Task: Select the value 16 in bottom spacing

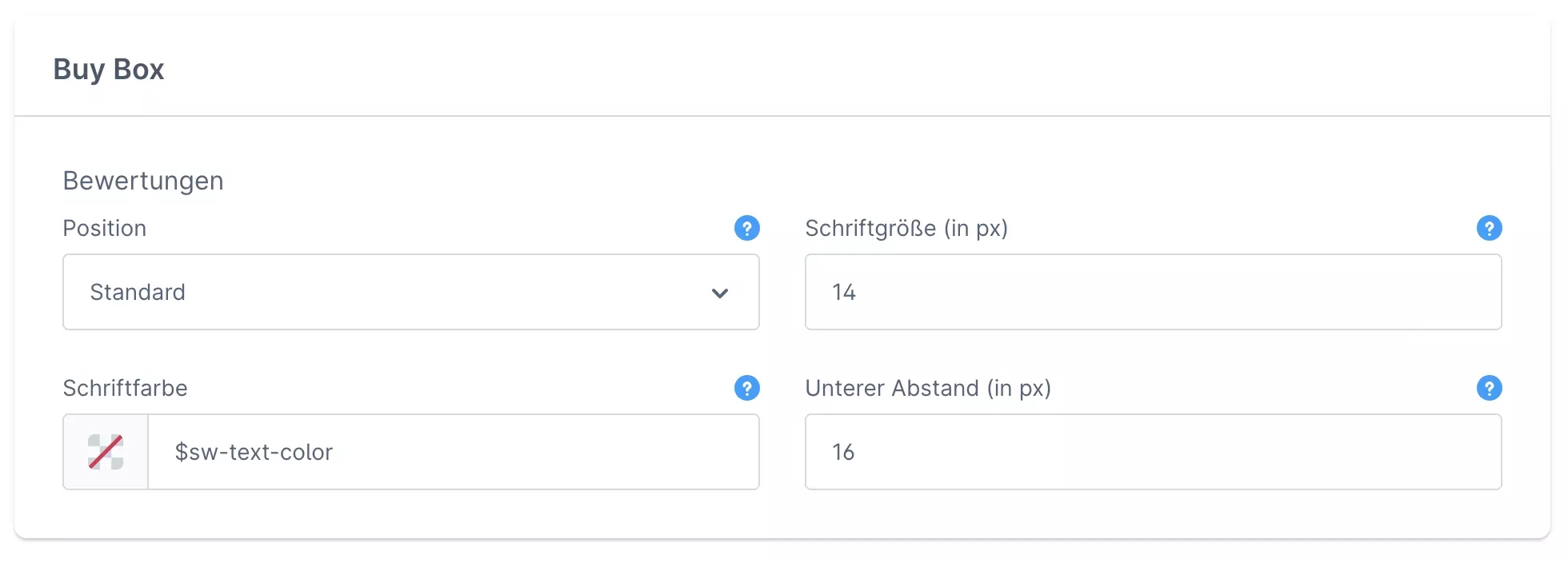Action: (843, 453)
